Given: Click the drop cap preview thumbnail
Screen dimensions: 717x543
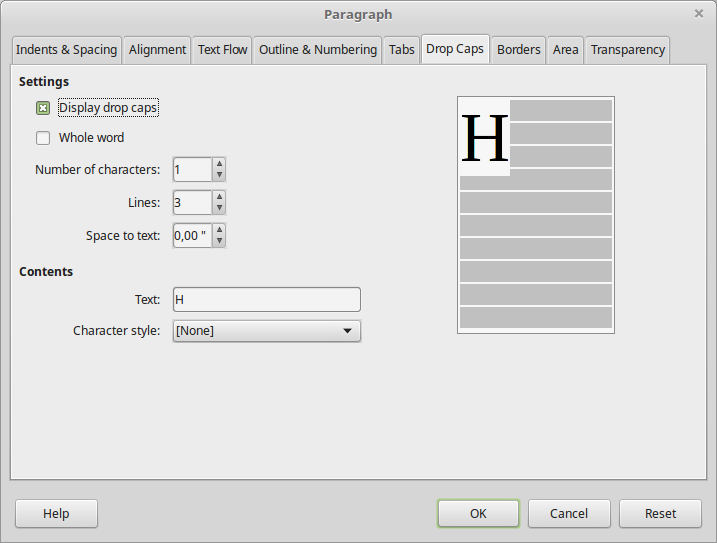Looking at the screenshot, I should (x=536, y=215).
